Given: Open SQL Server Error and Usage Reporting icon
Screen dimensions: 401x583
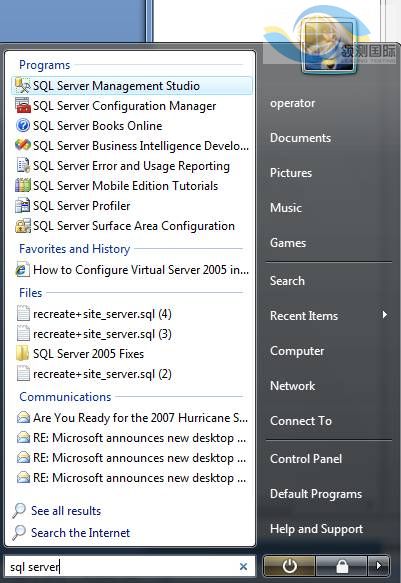Looking at the screenshot, I should (x=22, y=165).
